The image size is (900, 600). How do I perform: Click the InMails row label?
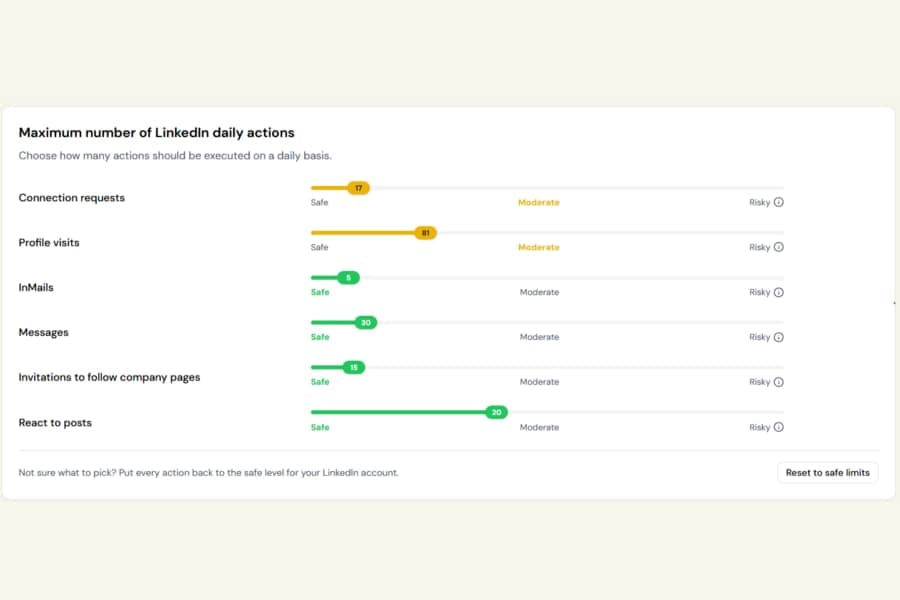click(x=36, y=288)
